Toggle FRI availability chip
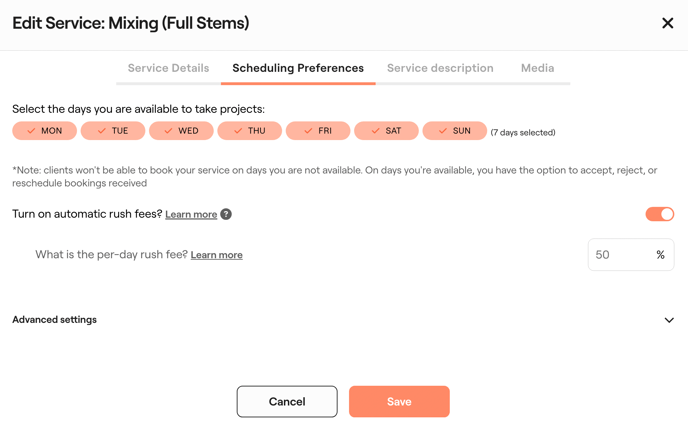Screen dimensions: 688x431 [318, 131]
